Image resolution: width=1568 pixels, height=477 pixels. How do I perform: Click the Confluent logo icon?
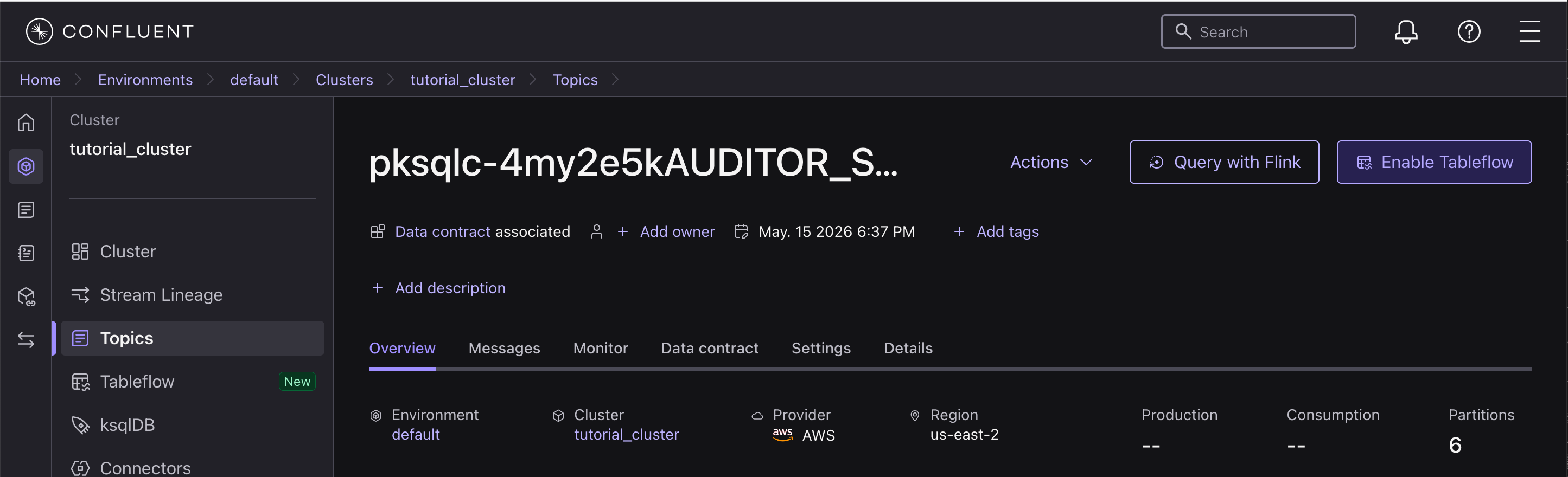40,31
